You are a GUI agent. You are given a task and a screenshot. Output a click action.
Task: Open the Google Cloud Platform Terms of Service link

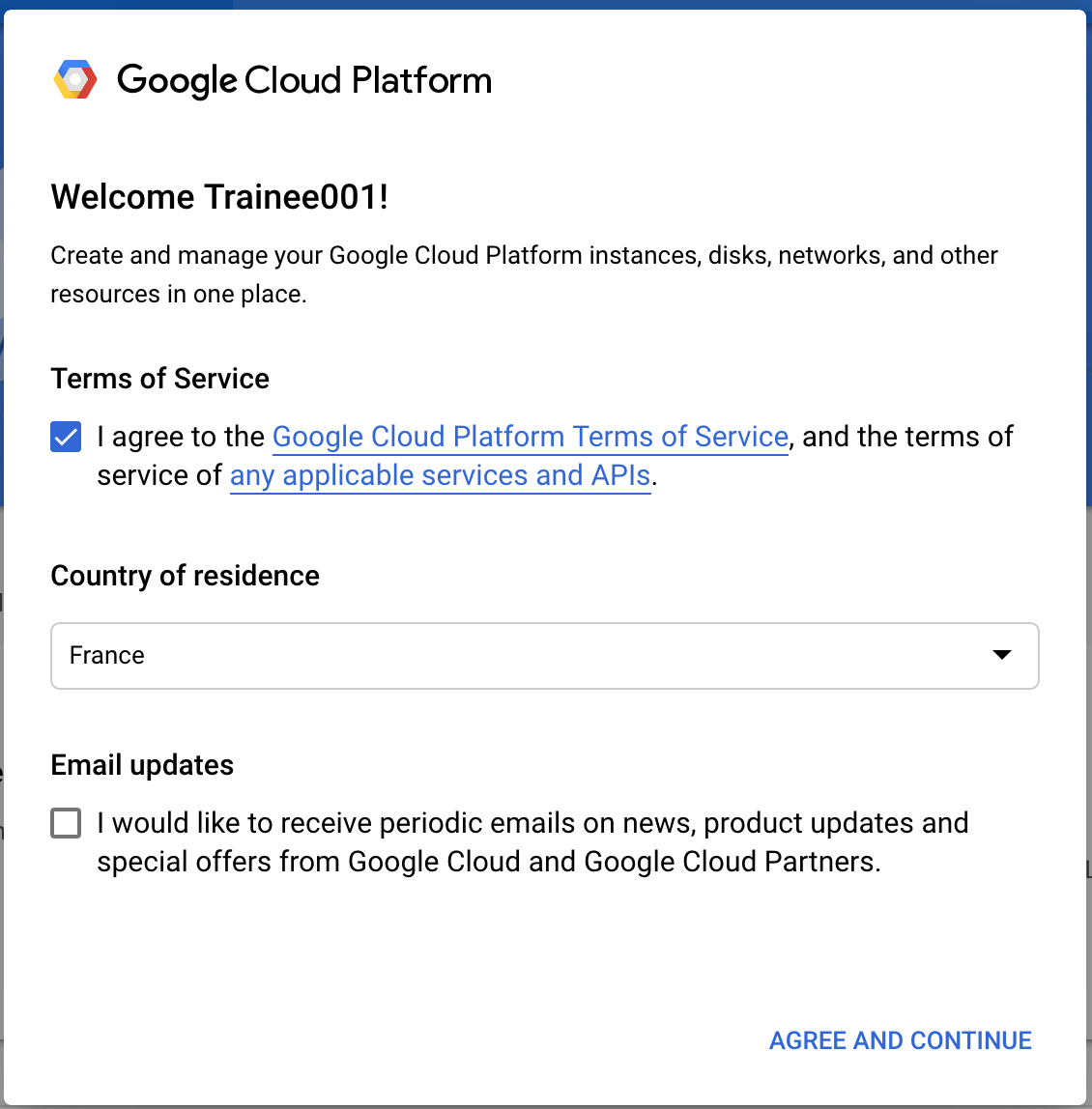(x=531, y=437)
